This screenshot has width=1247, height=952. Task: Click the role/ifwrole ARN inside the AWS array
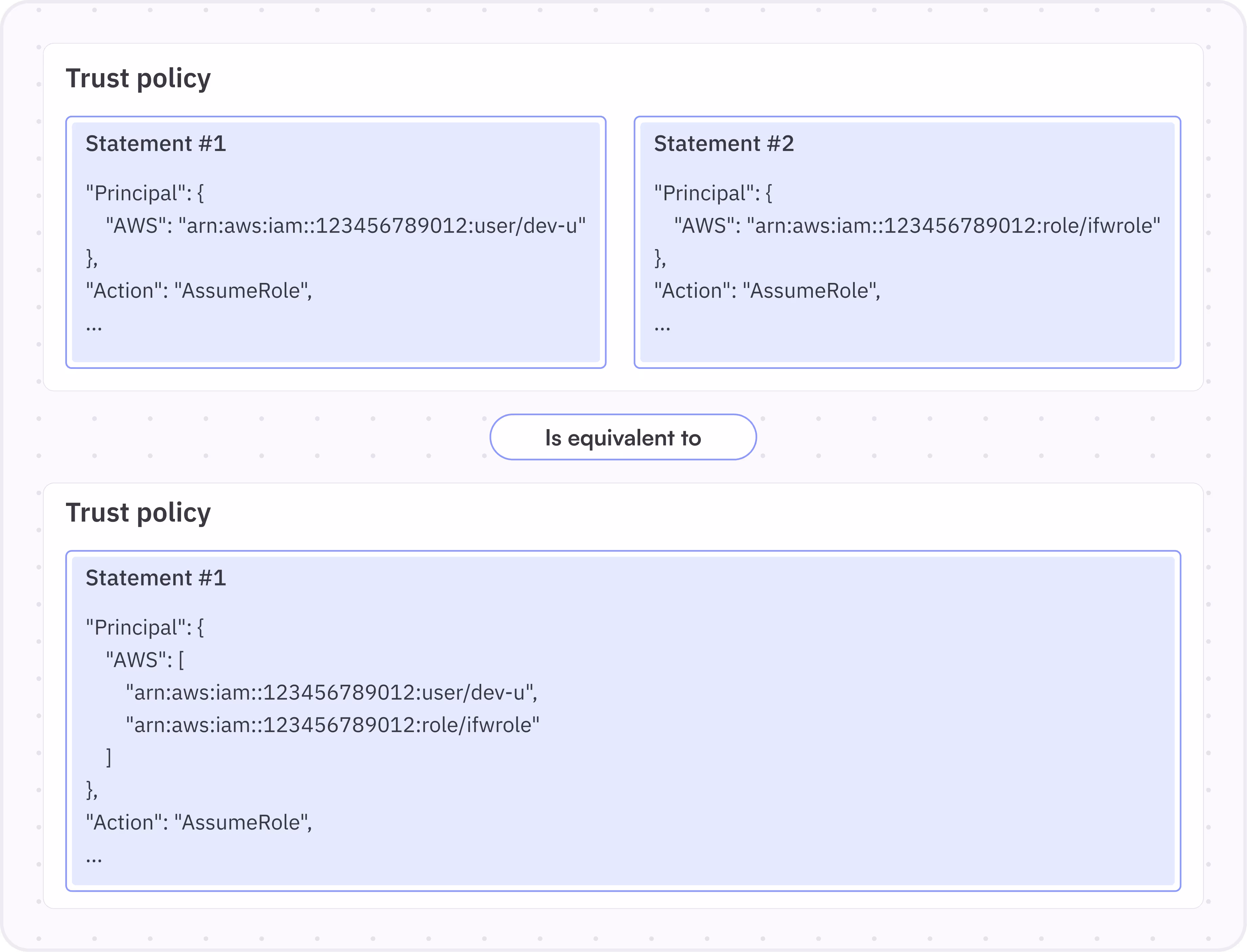333,725
